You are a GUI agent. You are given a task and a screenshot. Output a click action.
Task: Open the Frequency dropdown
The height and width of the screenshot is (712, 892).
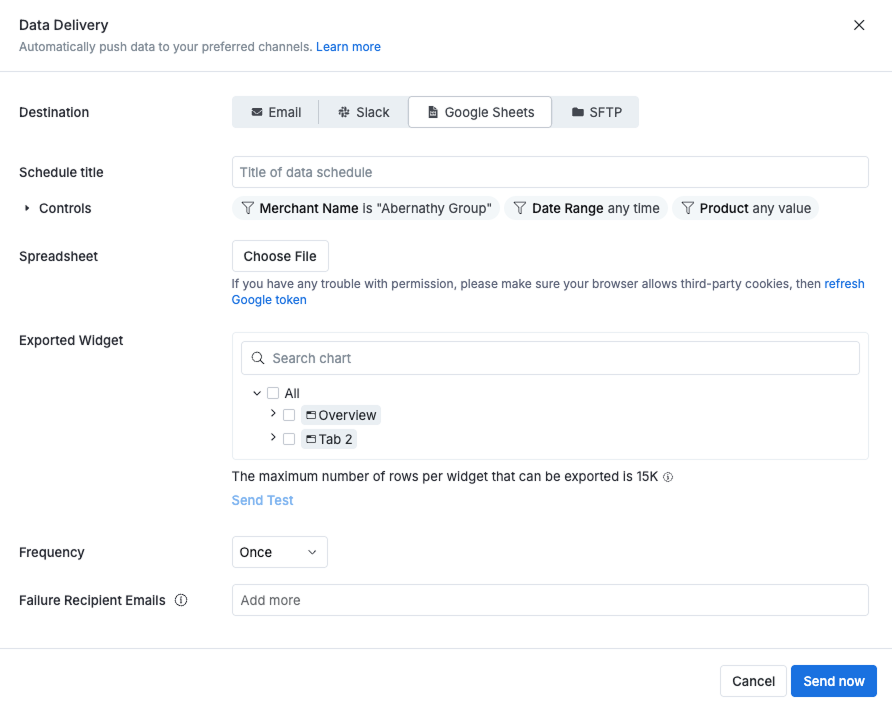(279, 552)
